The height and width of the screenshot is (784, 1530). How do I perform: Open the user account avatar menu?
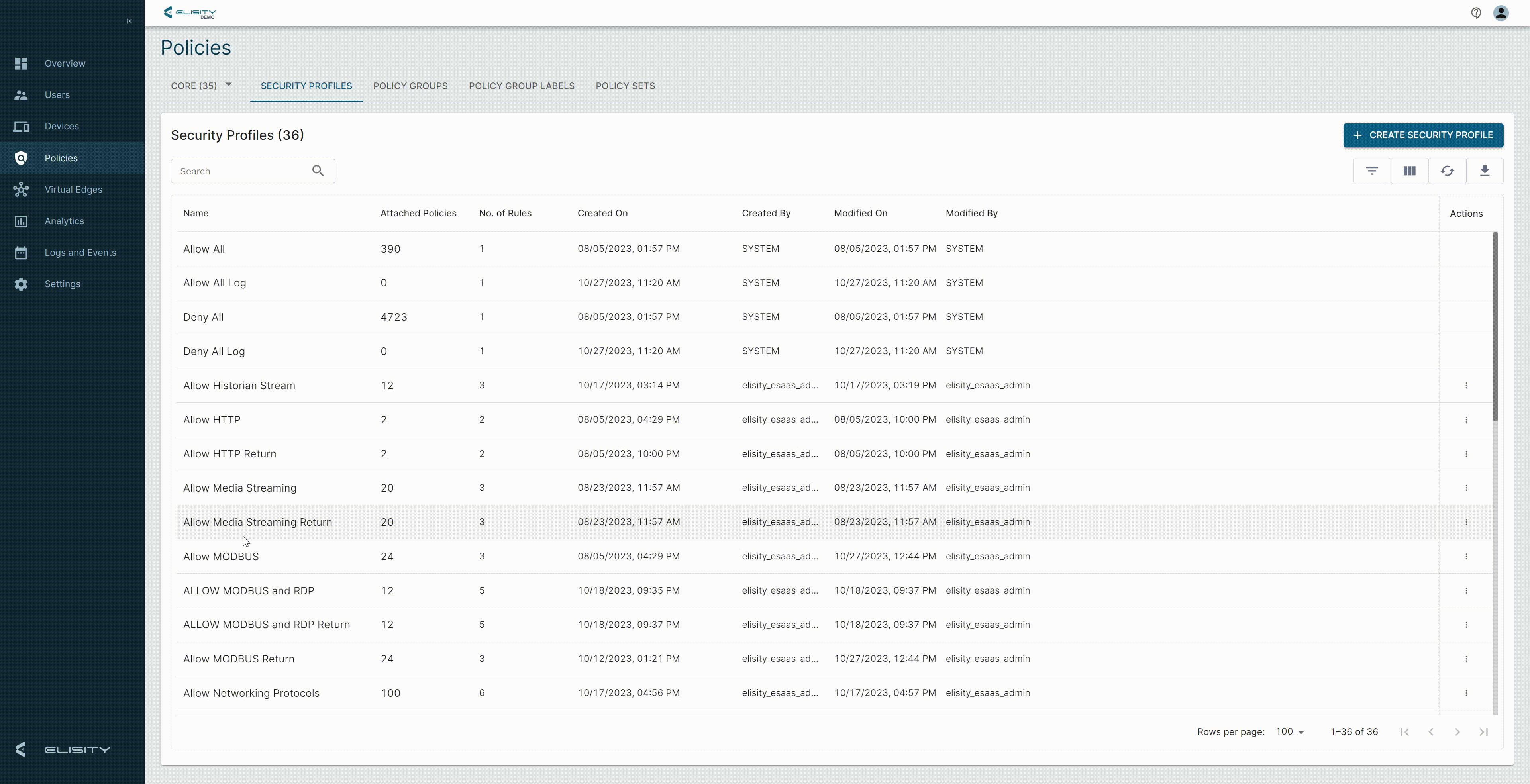point(1501,13)
